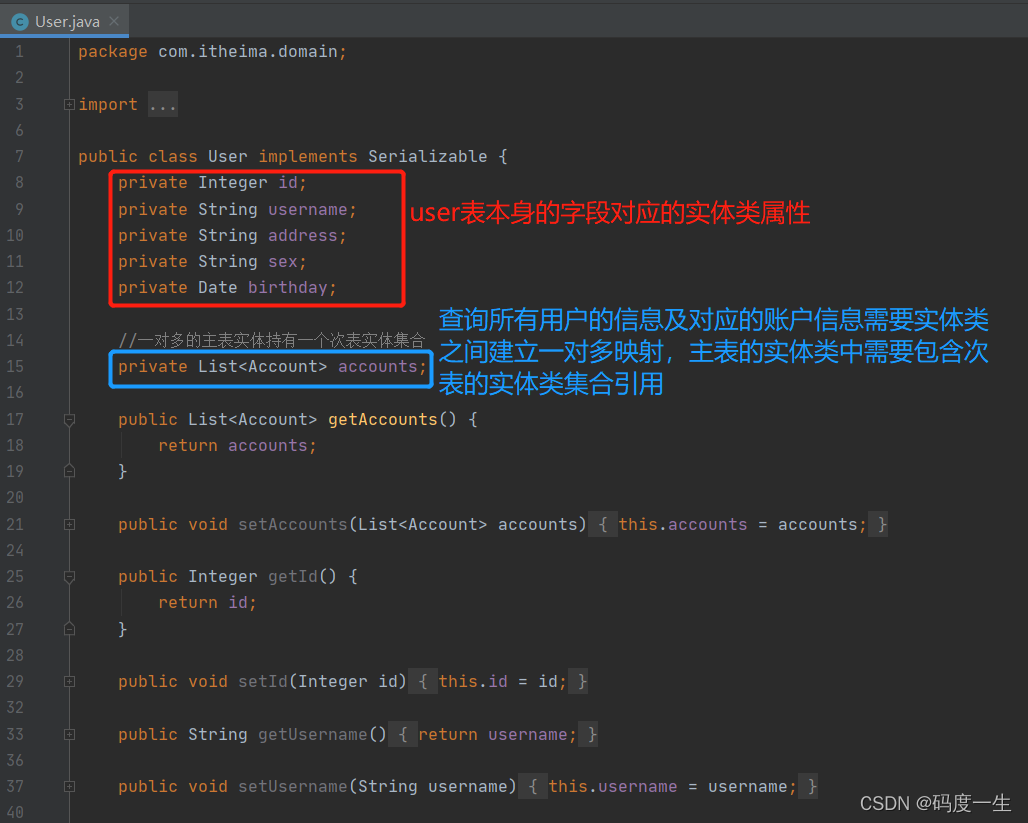Click line number 21 in gutter
Image resolution: width=1028 pixels, height=823 pixels.
pos(15,525)
